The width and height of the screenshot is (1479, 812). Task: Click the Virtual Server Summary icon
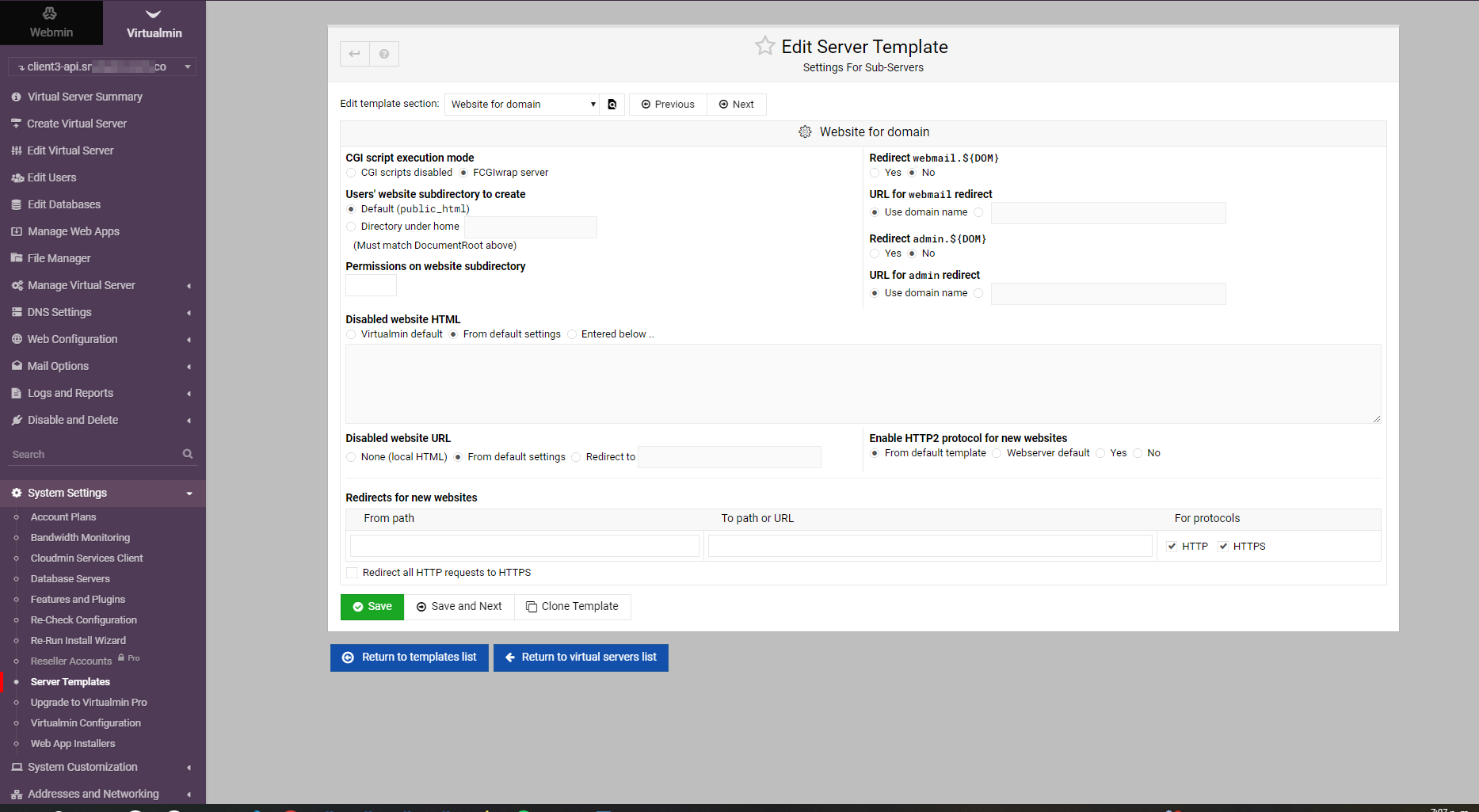[x=17, y=96]
